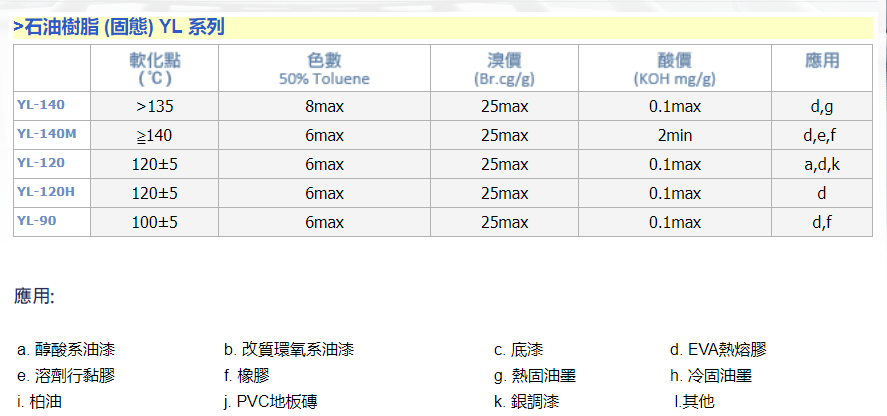Select the 軟化點 column header
887x416 pixels.
(155, 68)
